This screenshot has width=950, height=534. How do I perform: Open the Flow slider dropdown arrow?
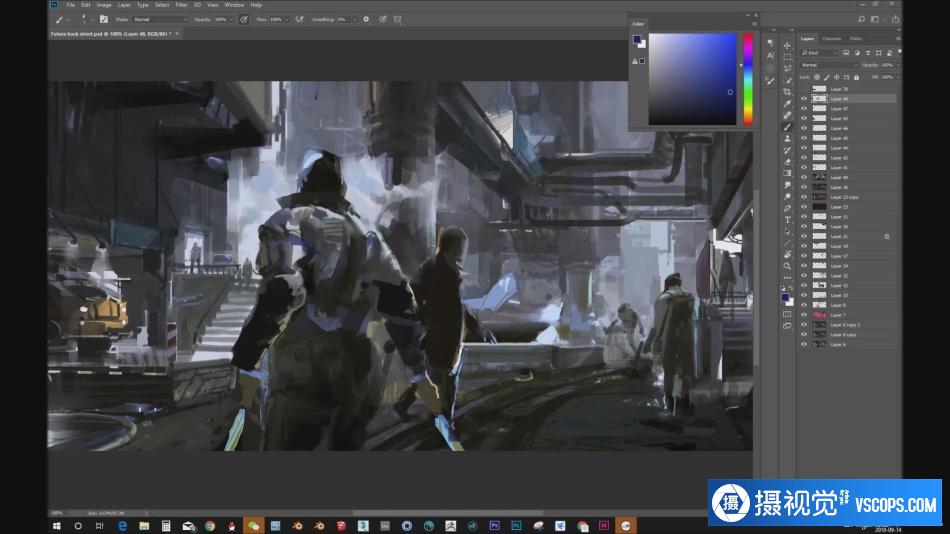pos(287,19)
